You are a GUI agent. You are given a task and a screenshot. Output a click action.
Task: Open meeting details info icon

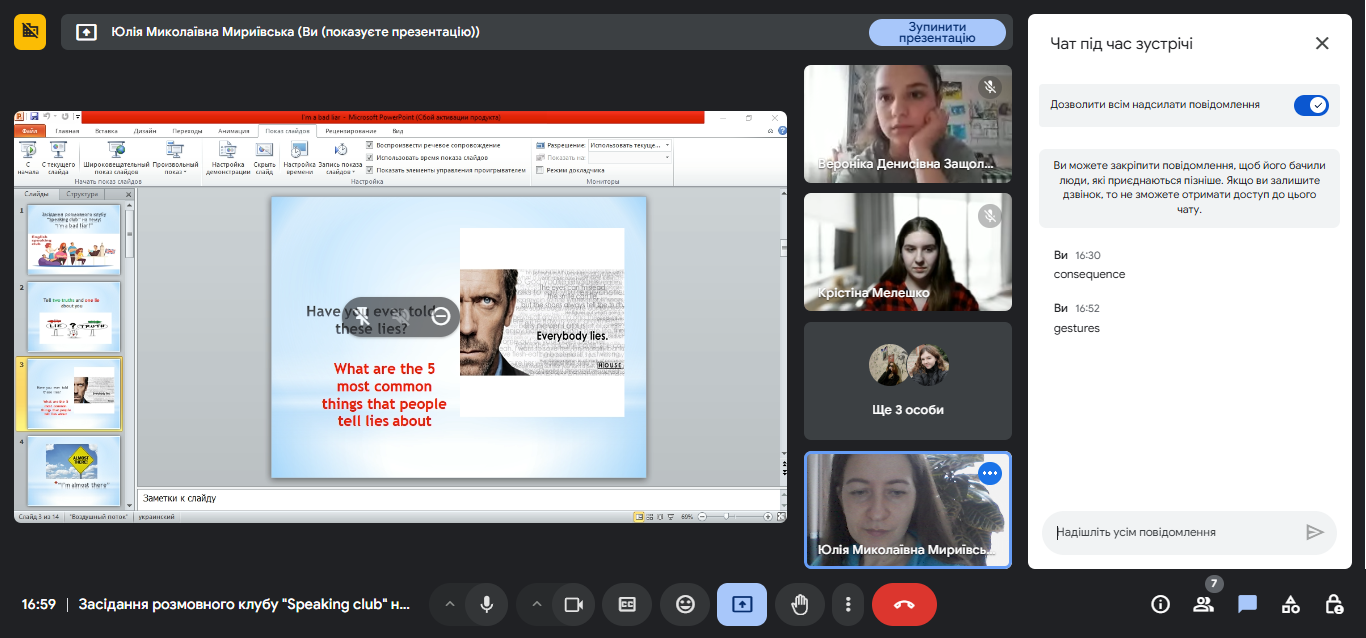tap(1160, 604)
